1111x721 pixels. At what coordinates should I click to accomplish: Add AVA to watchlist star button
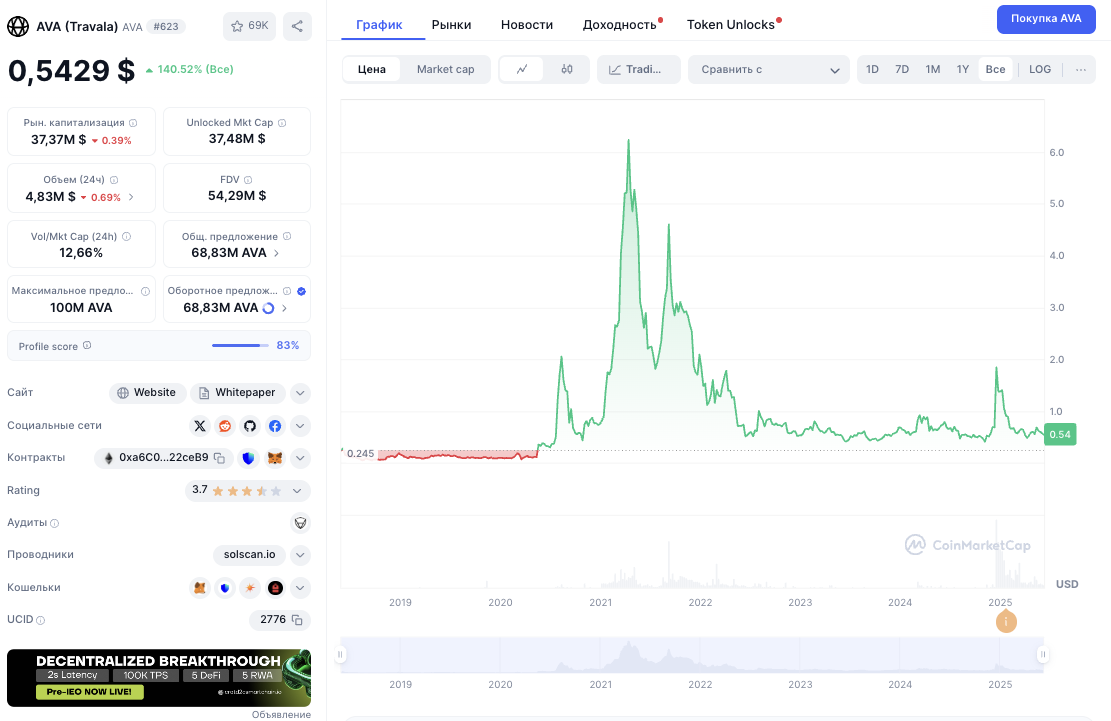click(x=249, y=26)
